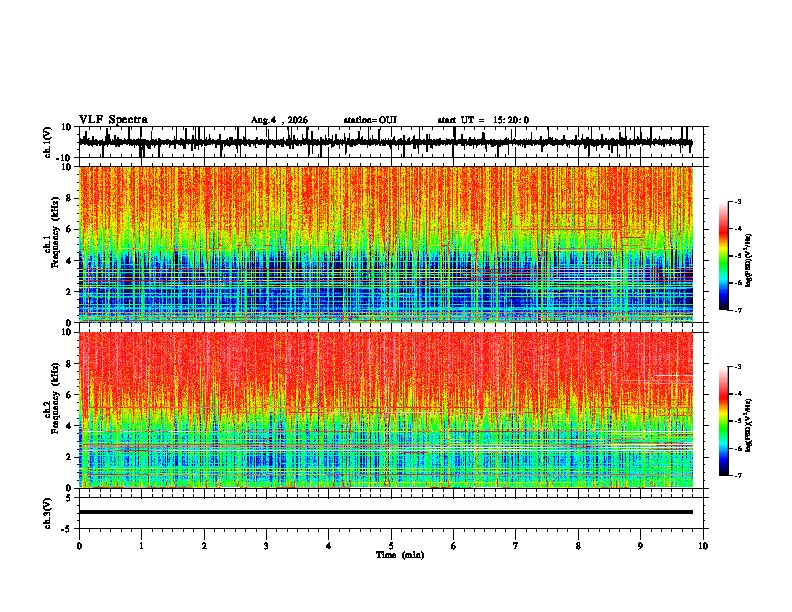This screenshot has height=612, width=792.
Task: Click the ch.2 "Frequency (kHz)" axis label
Action: click(56, 398)
